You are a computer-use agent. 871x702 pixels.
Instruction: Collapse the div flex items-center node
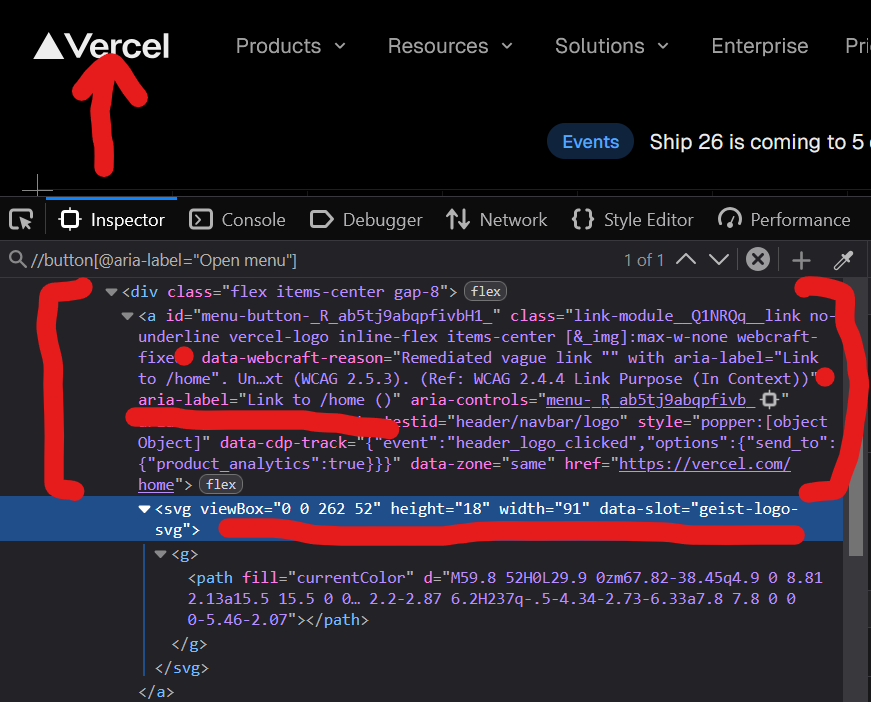point(111,292)
